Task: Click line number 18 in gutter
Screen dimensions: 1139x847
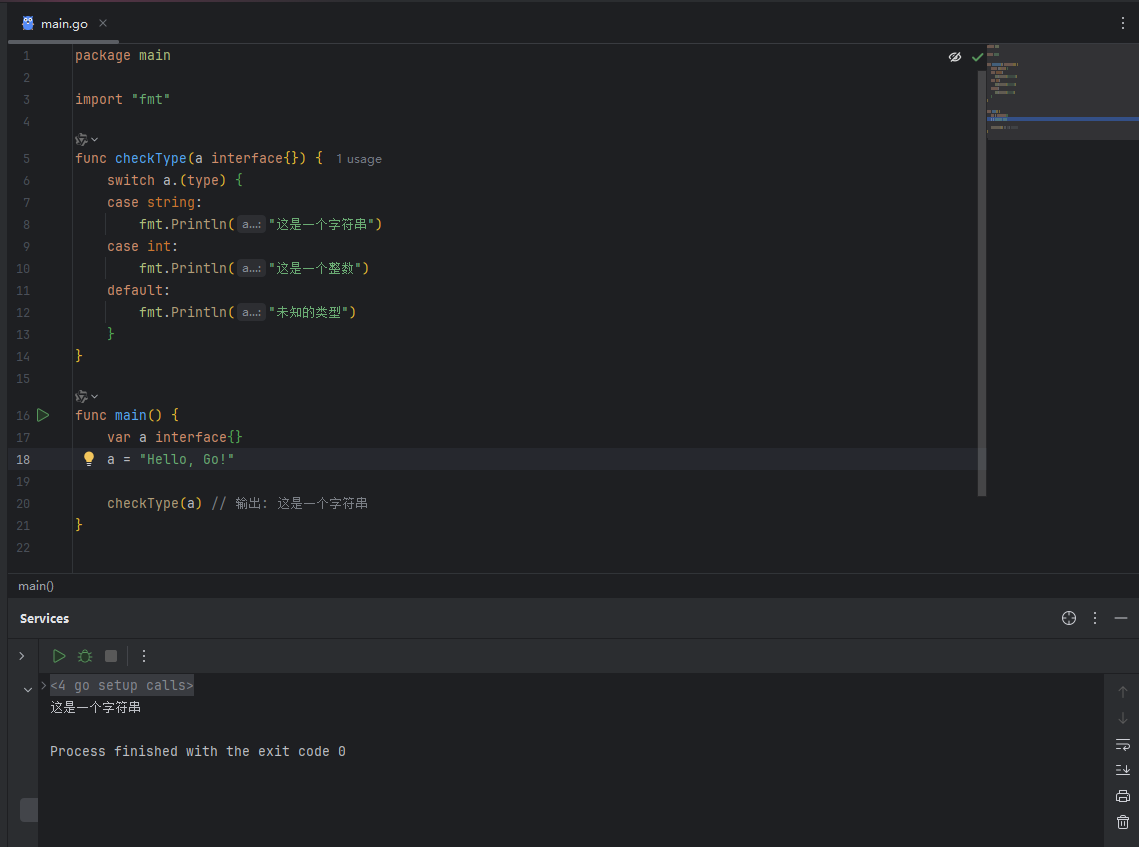Action: 23,460
